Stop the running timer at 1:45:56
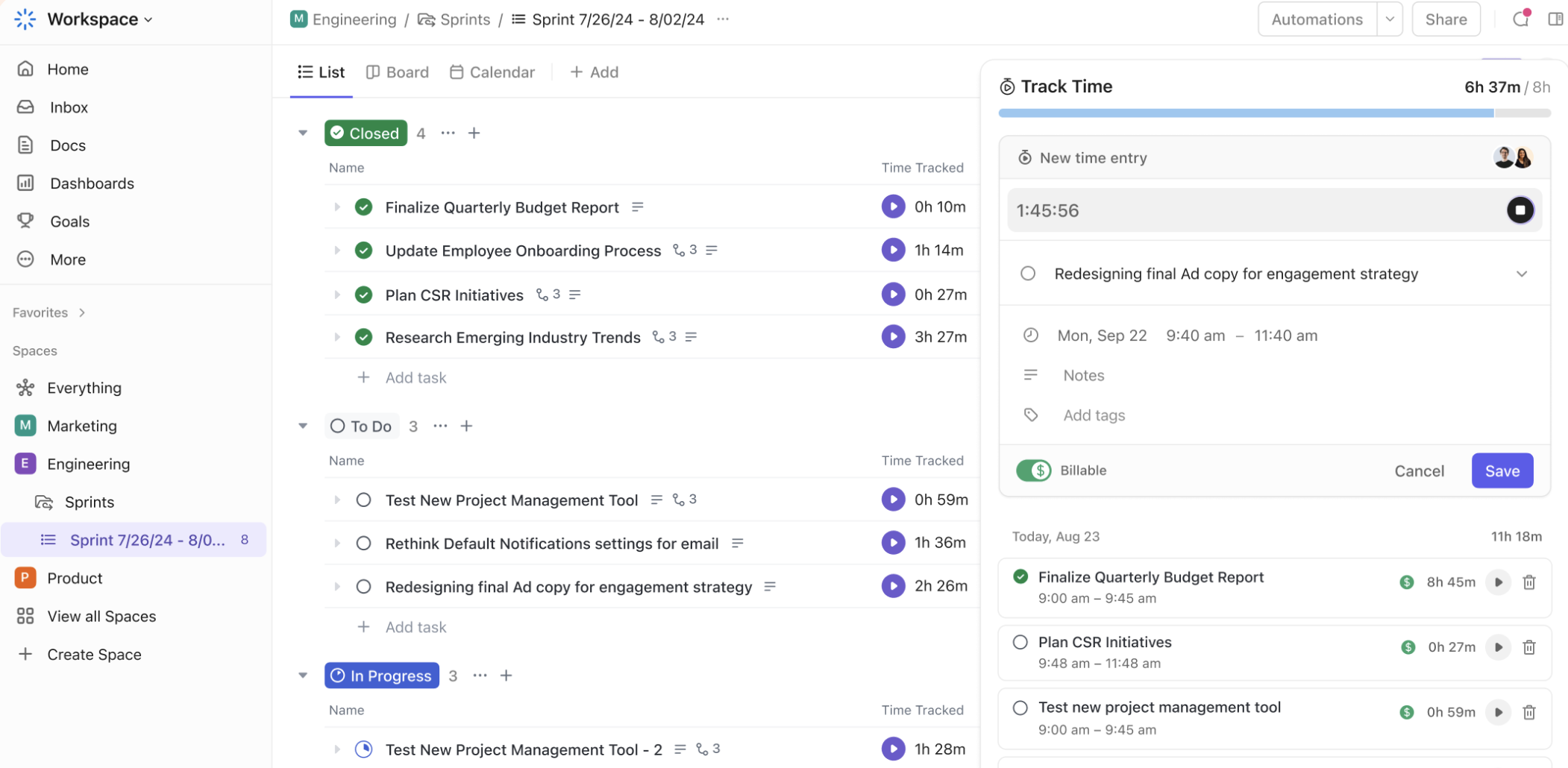 click(x=1520, y=210)
